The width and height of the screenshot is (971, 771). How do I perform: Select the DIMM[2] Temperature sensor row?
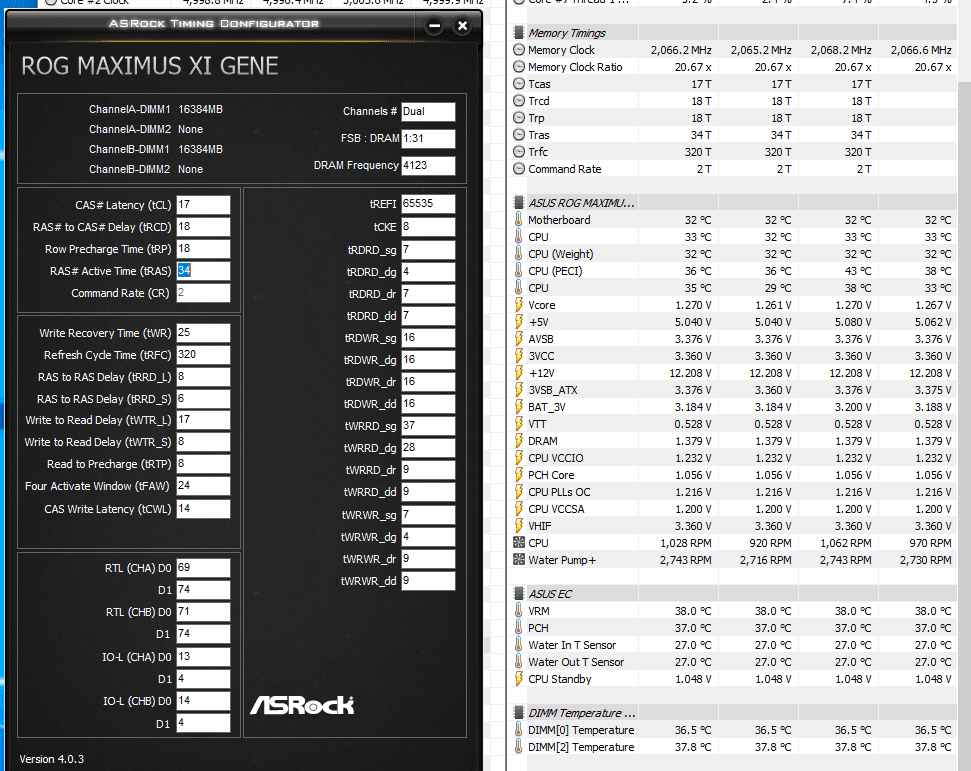tap(734, 747)
